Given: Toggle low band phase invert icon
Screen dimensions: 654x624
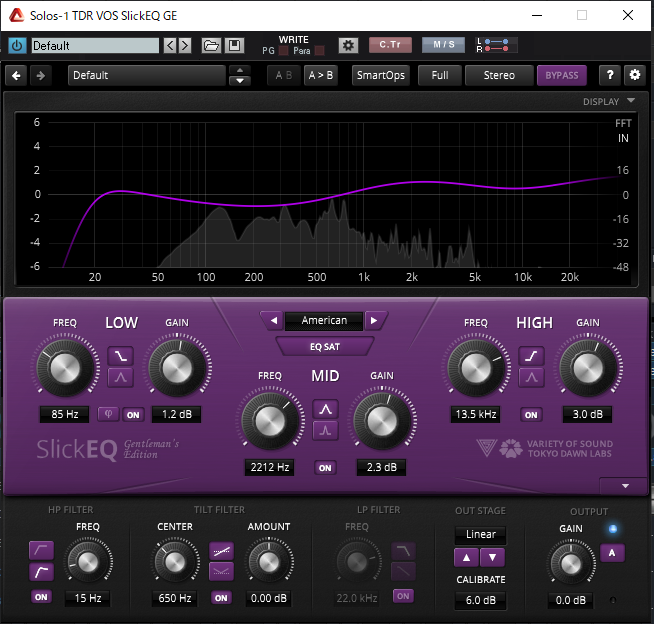Looking at the screenshot, I should (108, 414).
